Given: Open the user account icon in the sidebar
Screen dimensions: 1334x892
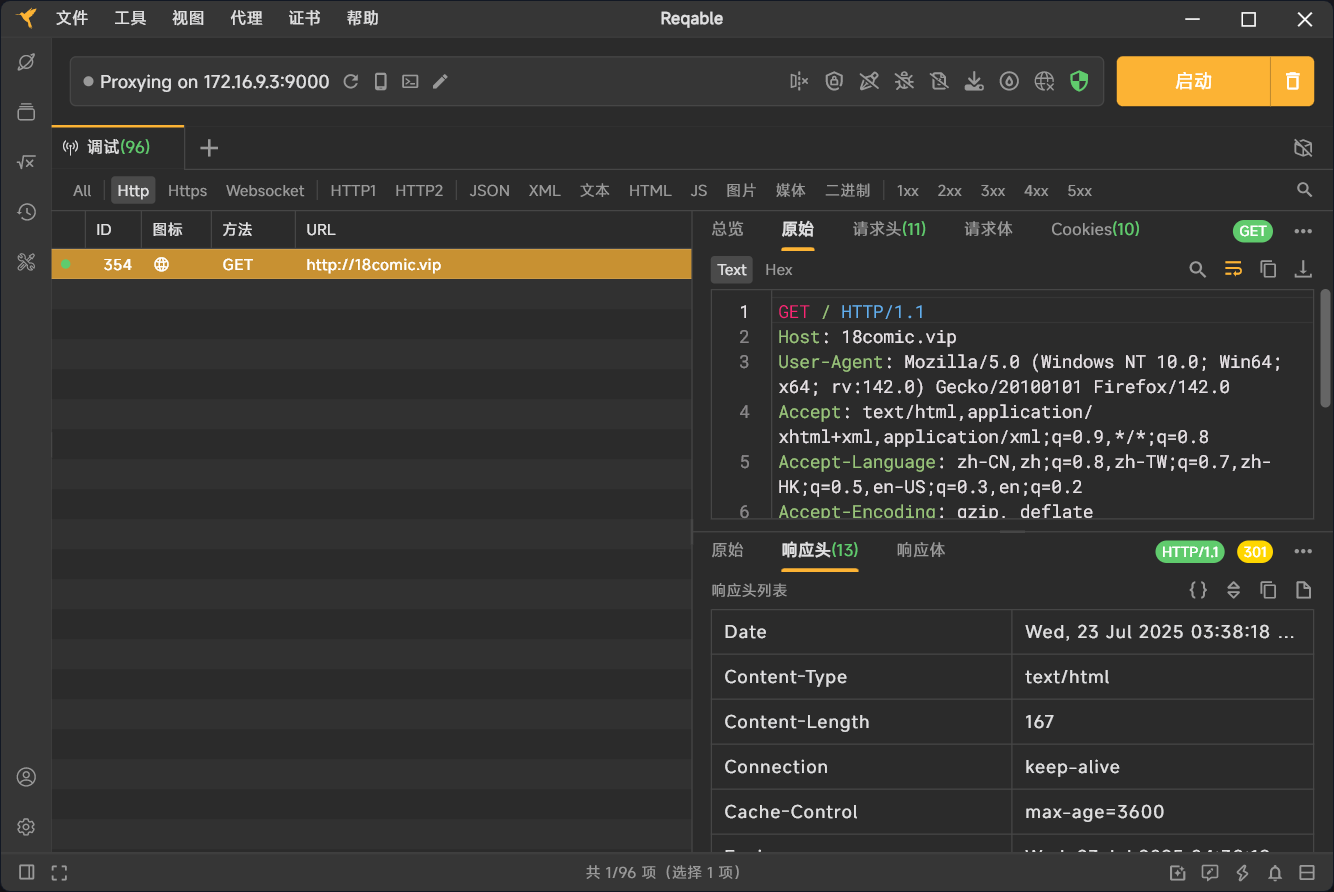Looking at the screenshot, I should tap(26, 777).
